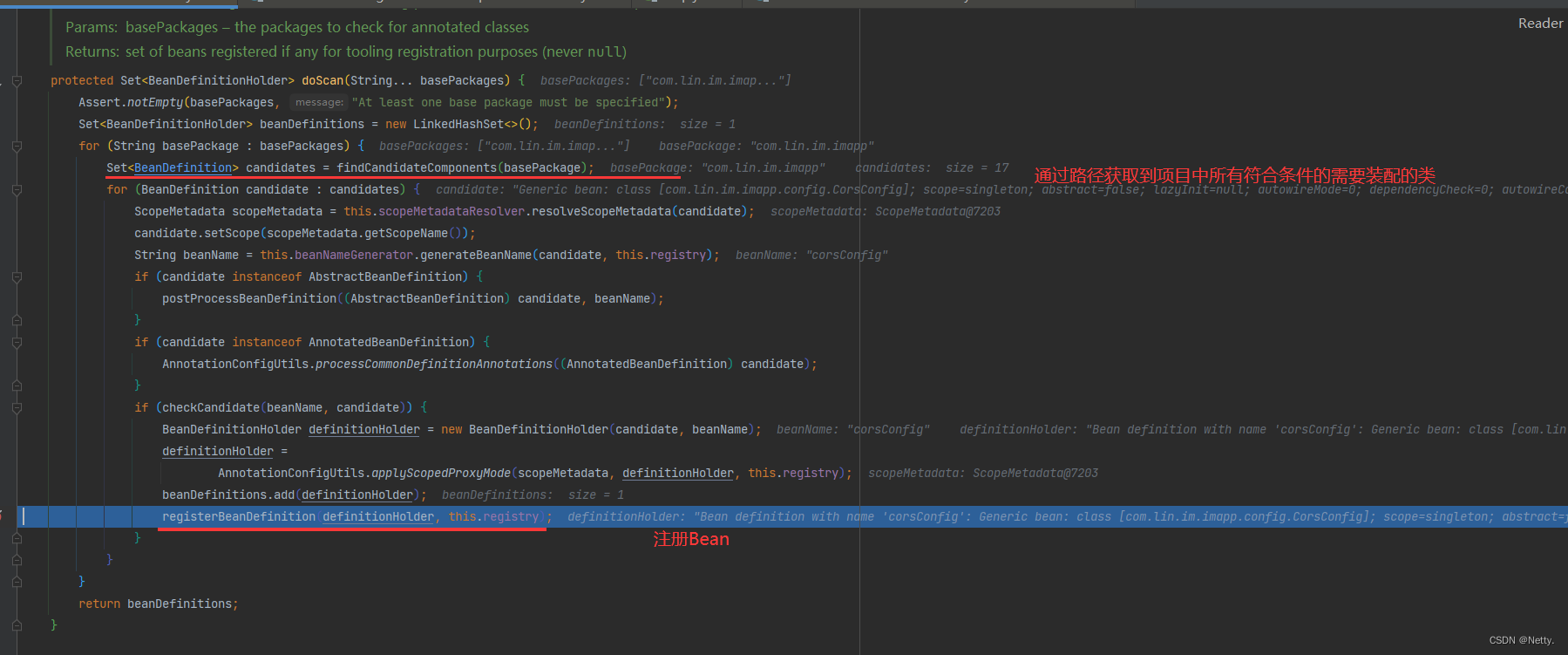Click debug hint 'beanDefinitions: size = 1' after LinkedHashSet
This screenshot has width=1568, height=655.
[x=645, y=124]
